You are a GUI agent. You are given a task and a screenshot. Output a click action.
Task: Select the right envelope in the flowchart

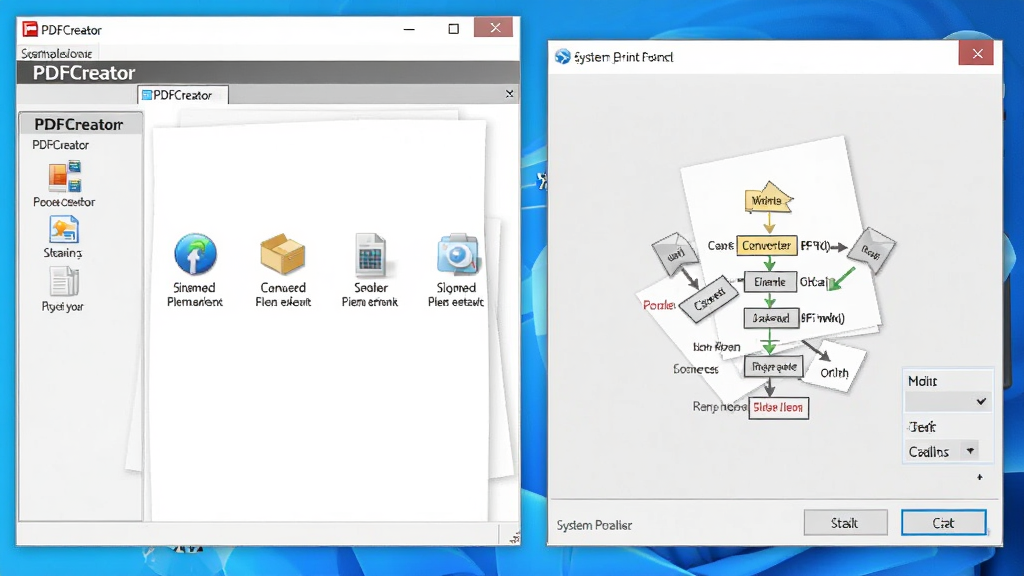point(872,250)
